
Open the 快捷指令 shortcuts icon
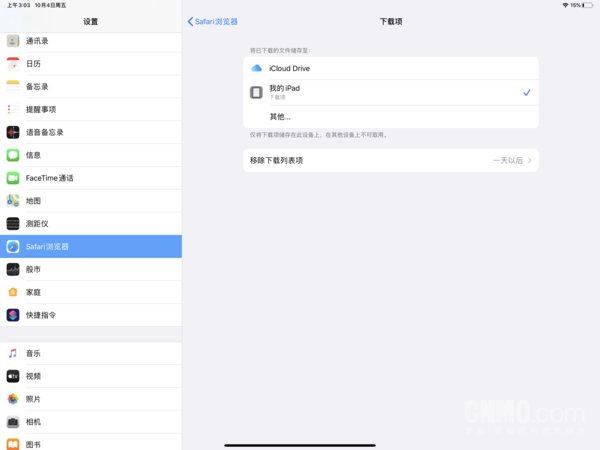coord(13,315)
